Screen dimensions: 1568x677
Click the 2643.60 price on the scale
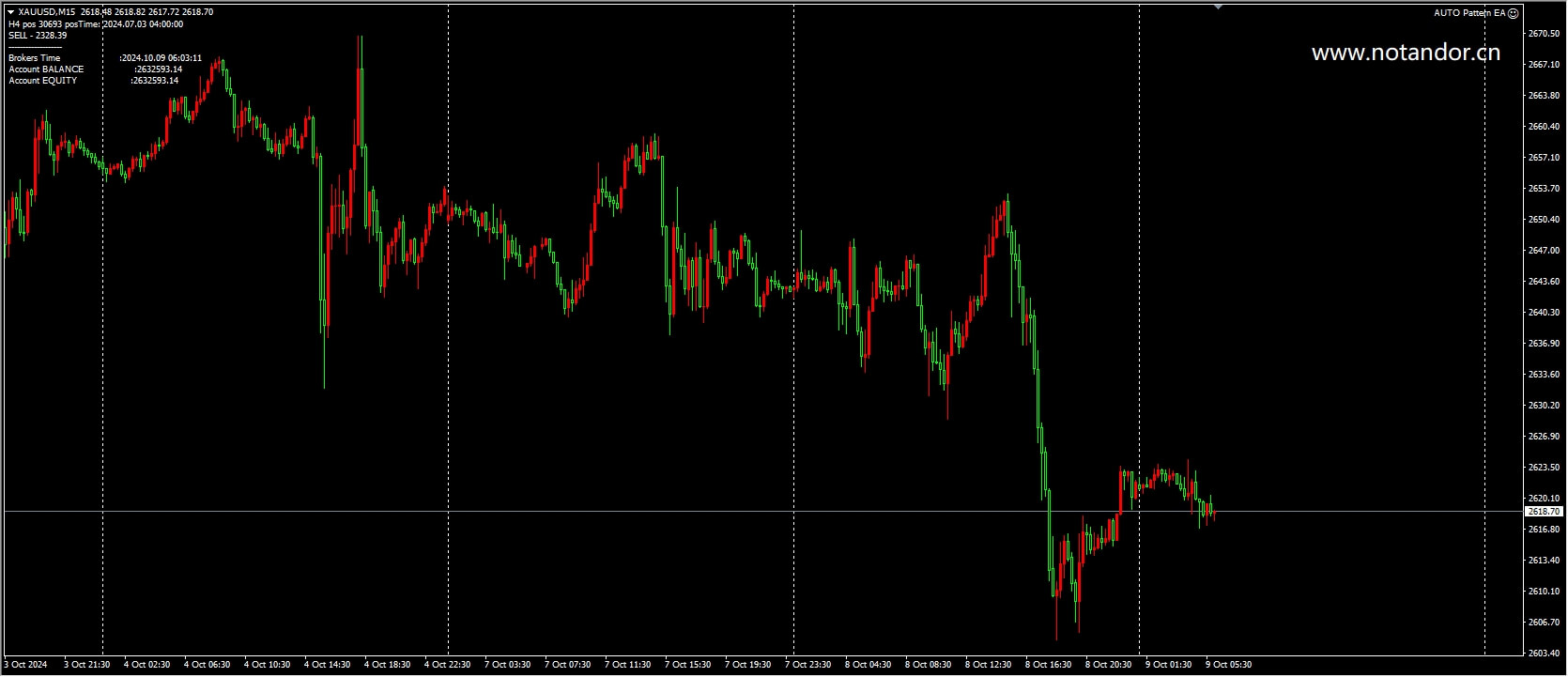coord(1545,282)
